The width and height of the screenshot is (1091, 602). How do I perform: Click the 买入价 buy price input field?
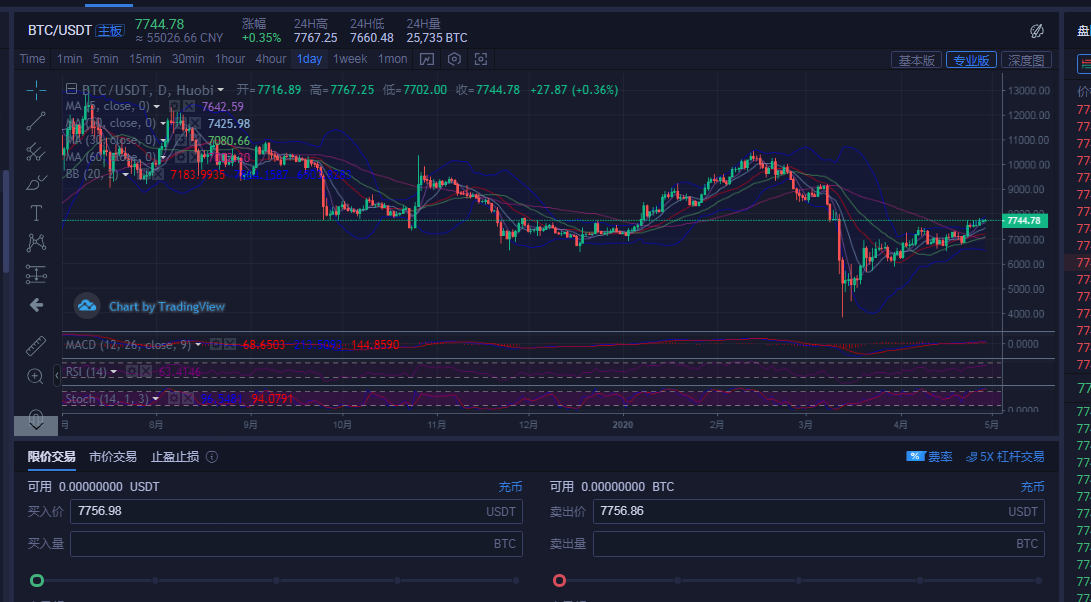290,511
